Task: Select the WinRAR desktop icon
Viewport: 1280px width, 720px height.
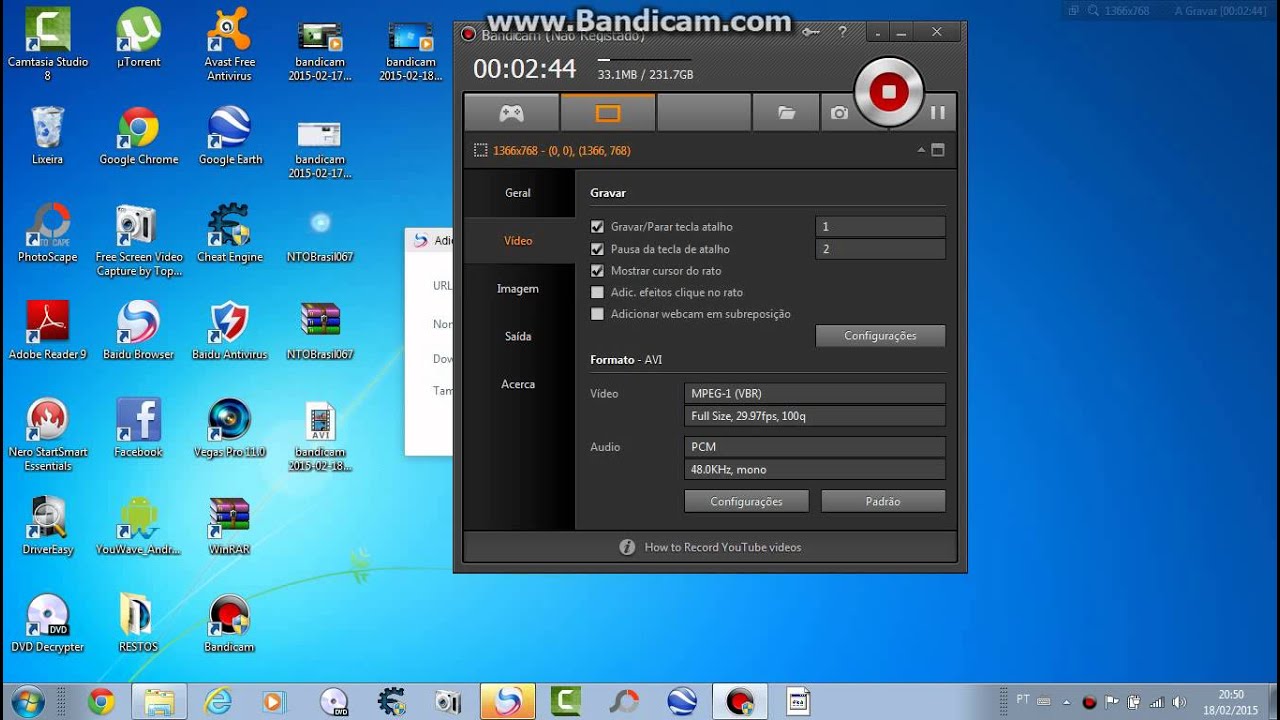Action: pyautogui.click(x=229, y=526)
